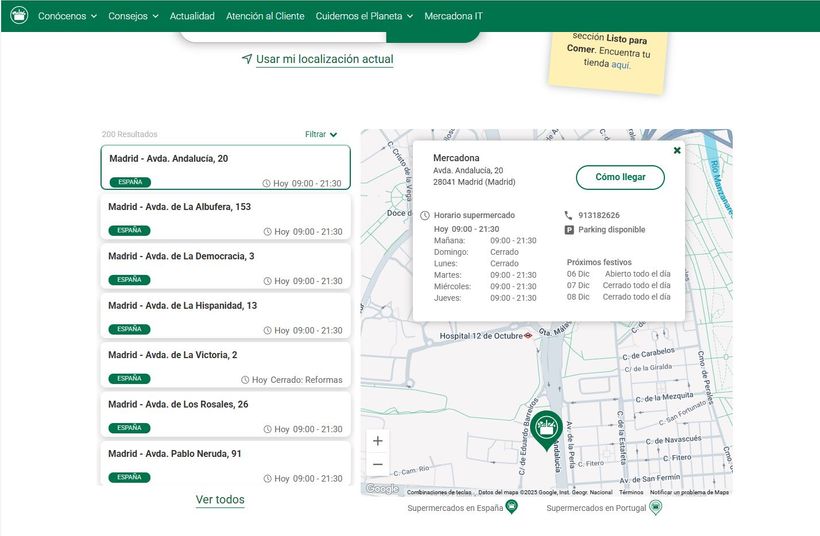Expand the Consejos menu
Viewport: 820px width, 536px height.
(x=133, y=16)
